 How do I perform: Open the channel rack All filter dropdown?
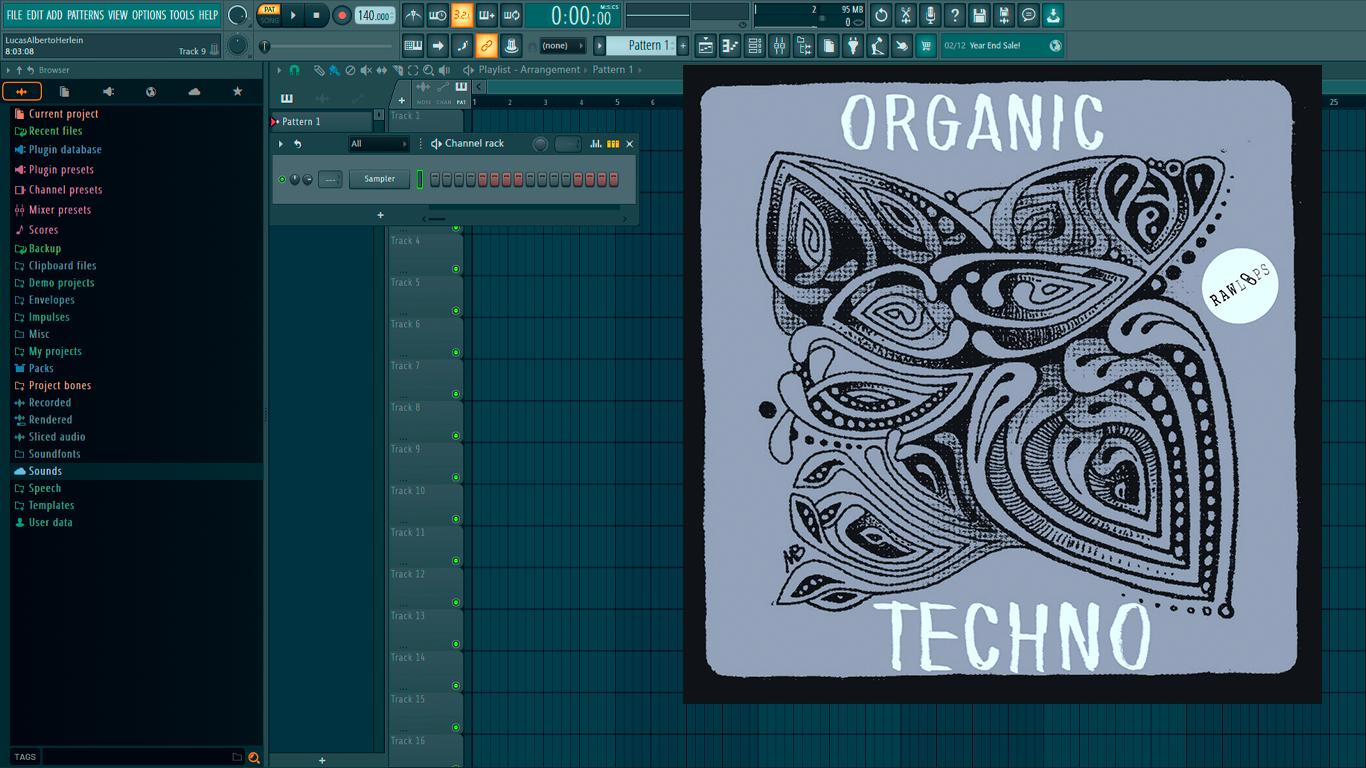click(378, 144)
